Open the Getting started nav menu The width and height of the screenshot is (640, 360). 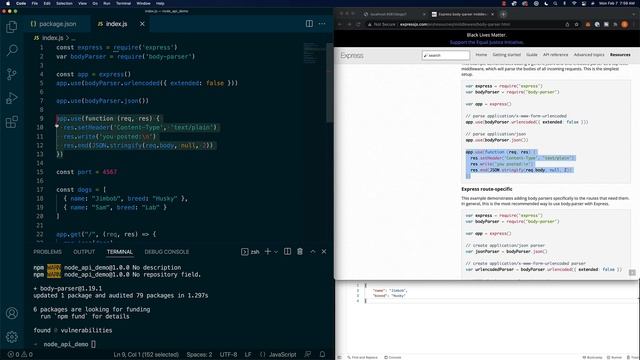coord(507,55)
